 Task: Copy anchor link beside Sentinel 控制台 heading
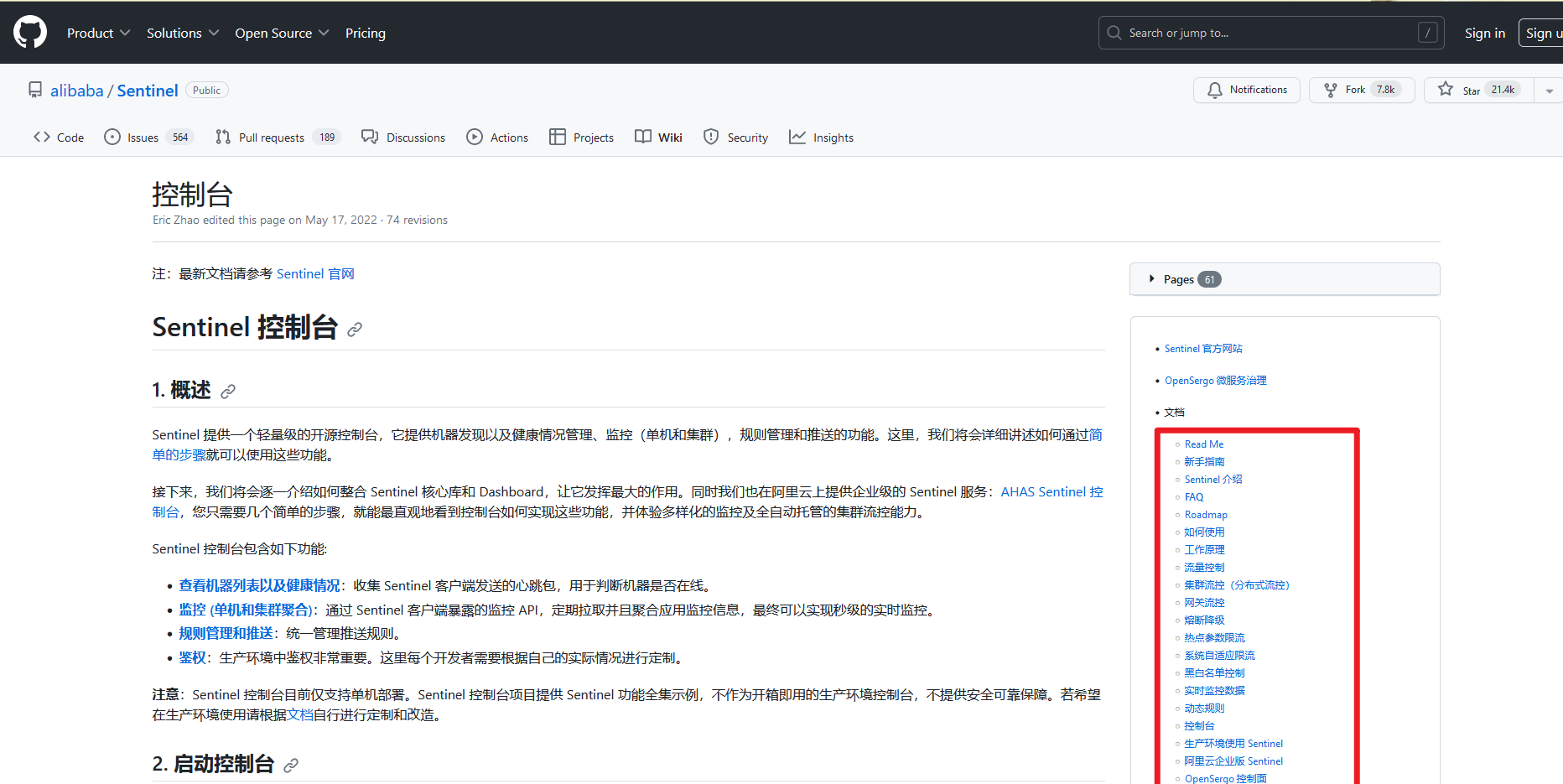(x=355, y=330)
